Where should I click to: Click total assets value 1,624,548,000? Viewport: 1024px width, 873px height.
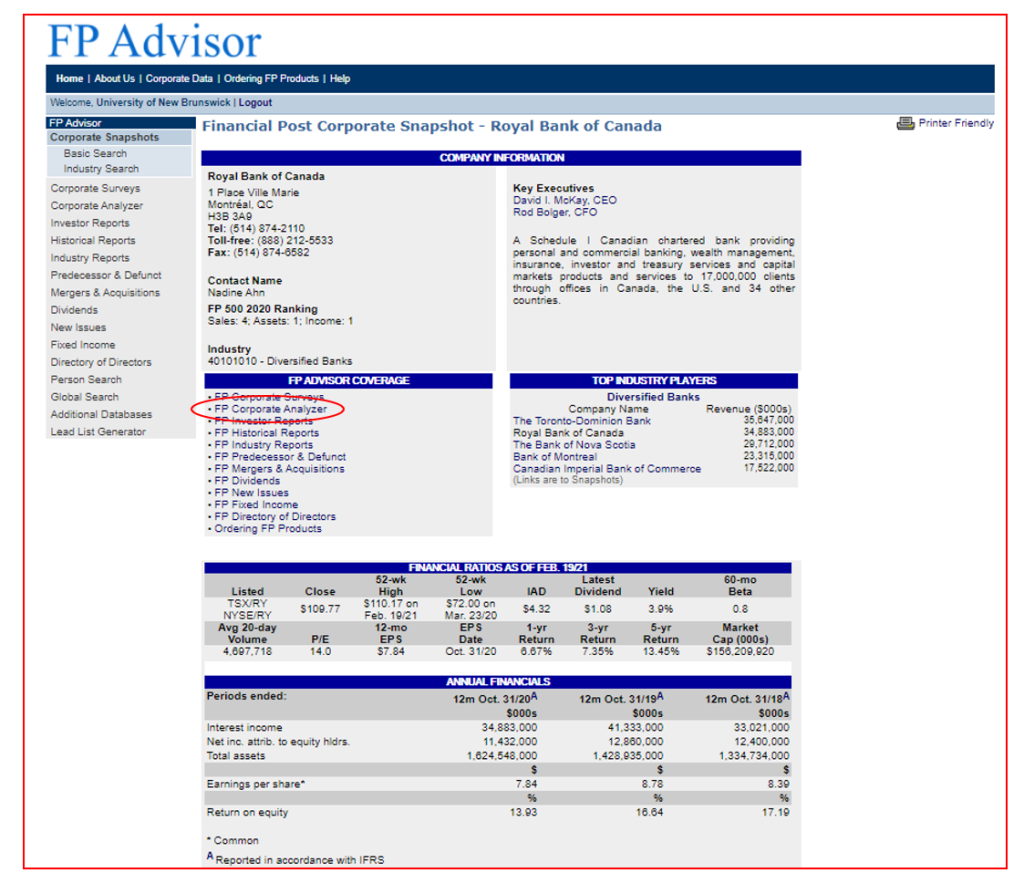click(x=502, y=756)
